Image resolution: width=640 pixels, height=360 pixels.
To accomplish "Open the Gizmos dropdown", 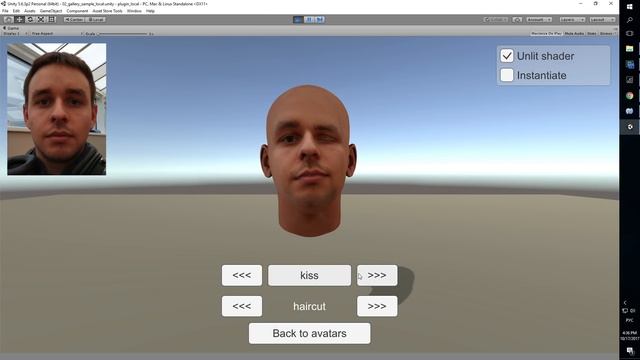I will (607, 33).
